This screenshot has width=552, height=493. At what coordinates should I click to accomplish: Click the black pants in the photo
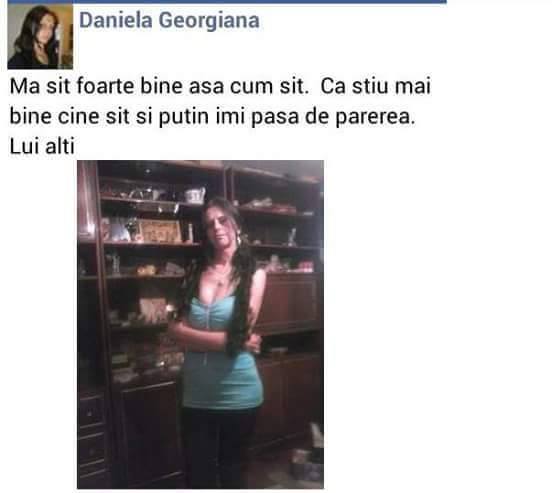click(217, 447)
